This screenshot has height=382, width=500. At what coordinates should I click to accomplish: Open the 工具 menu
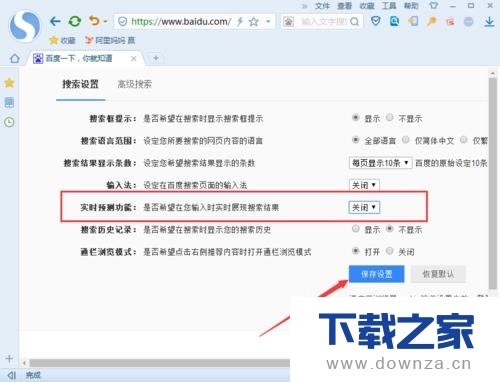[389, 6]
